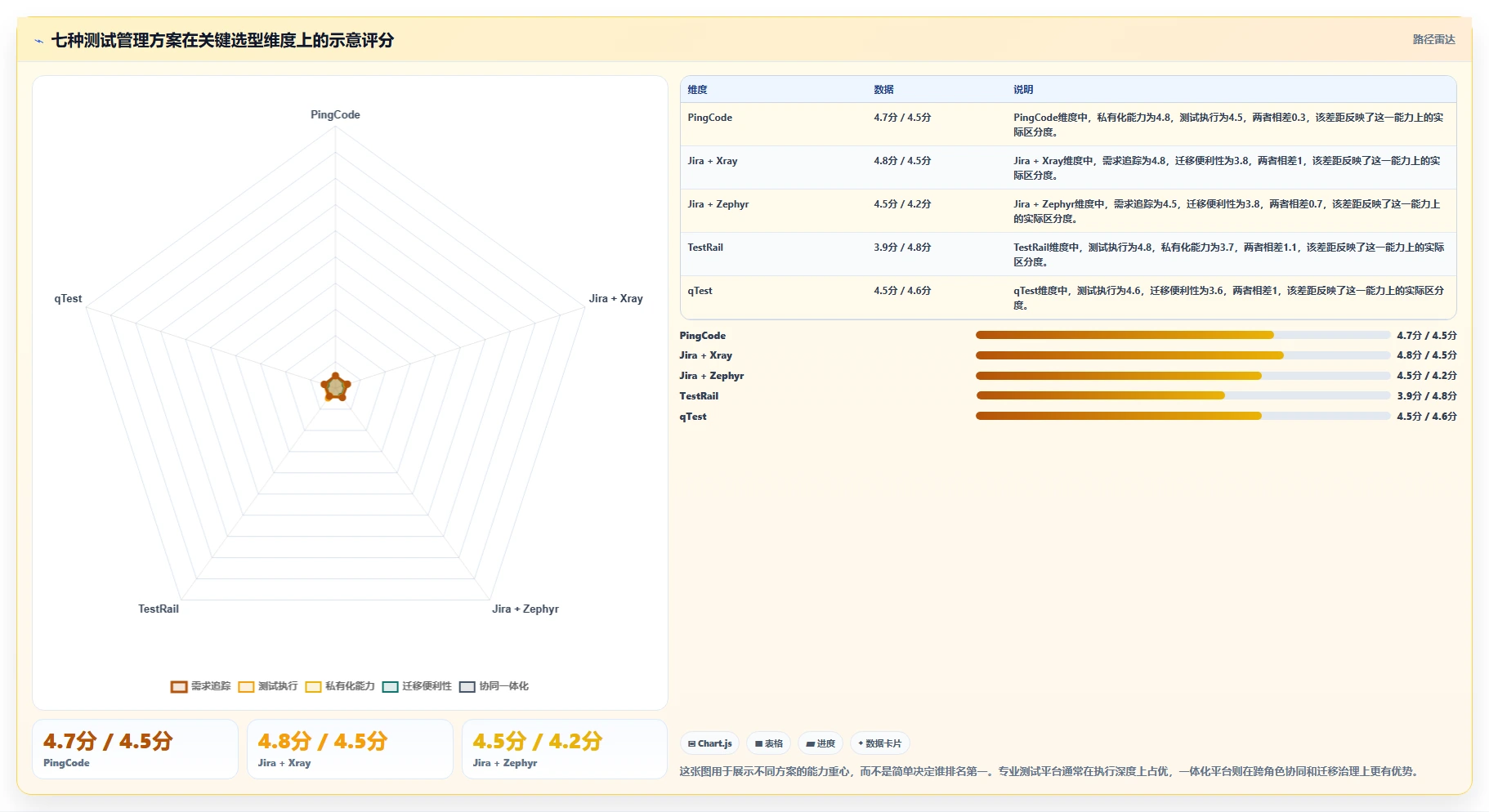Click the Jira + Xray radar axis label
The width and height of the screenshot is (1489, 812).
click(x=615, y=299)
